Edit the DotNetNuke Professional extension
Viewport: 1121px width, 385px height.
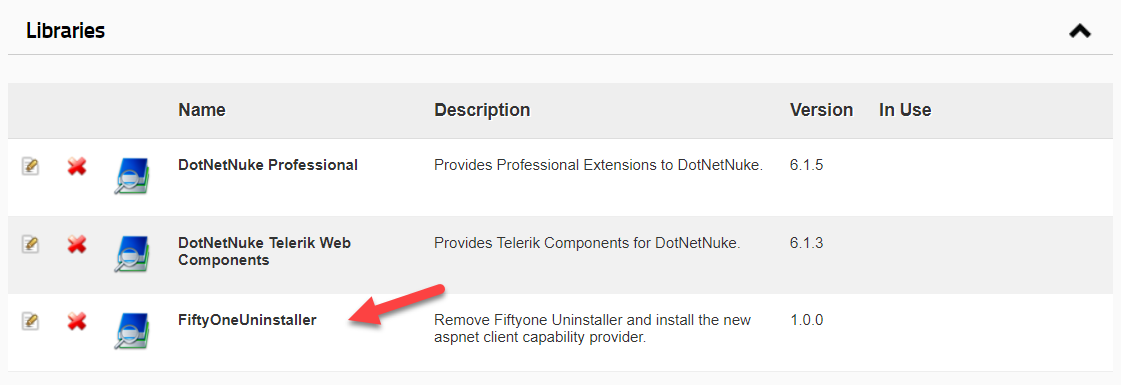[30, 166]
